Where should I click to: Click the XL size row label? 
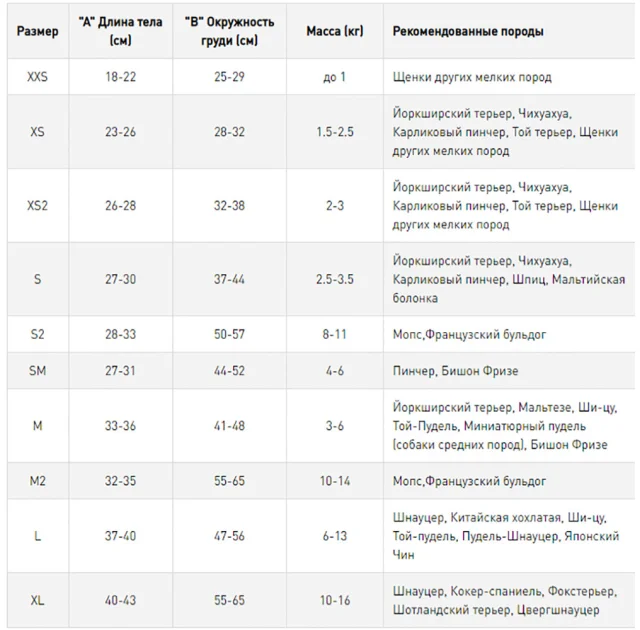pos(38,600)
